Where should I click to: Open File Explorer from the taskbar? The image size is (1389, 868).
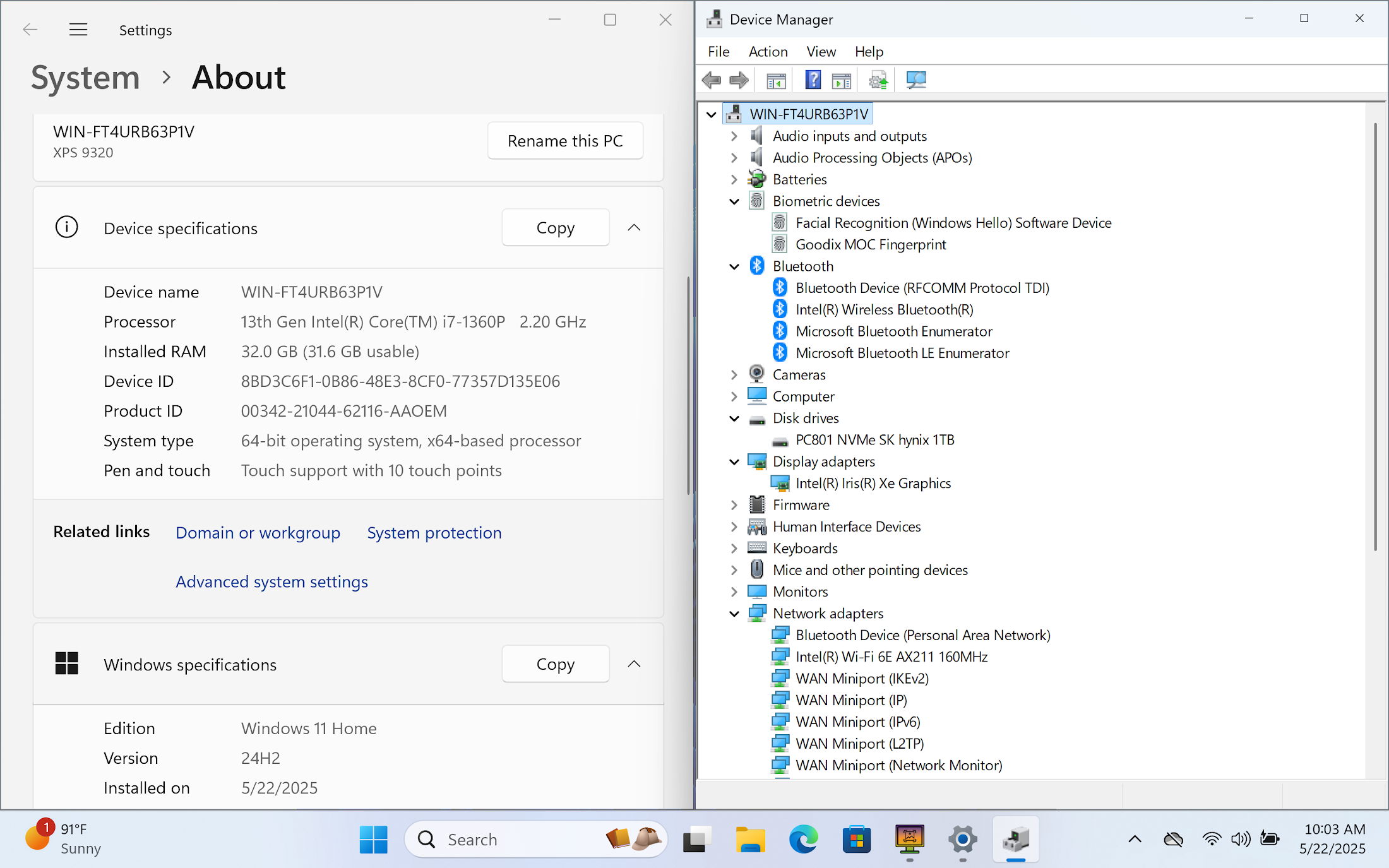tap(750, 840)
